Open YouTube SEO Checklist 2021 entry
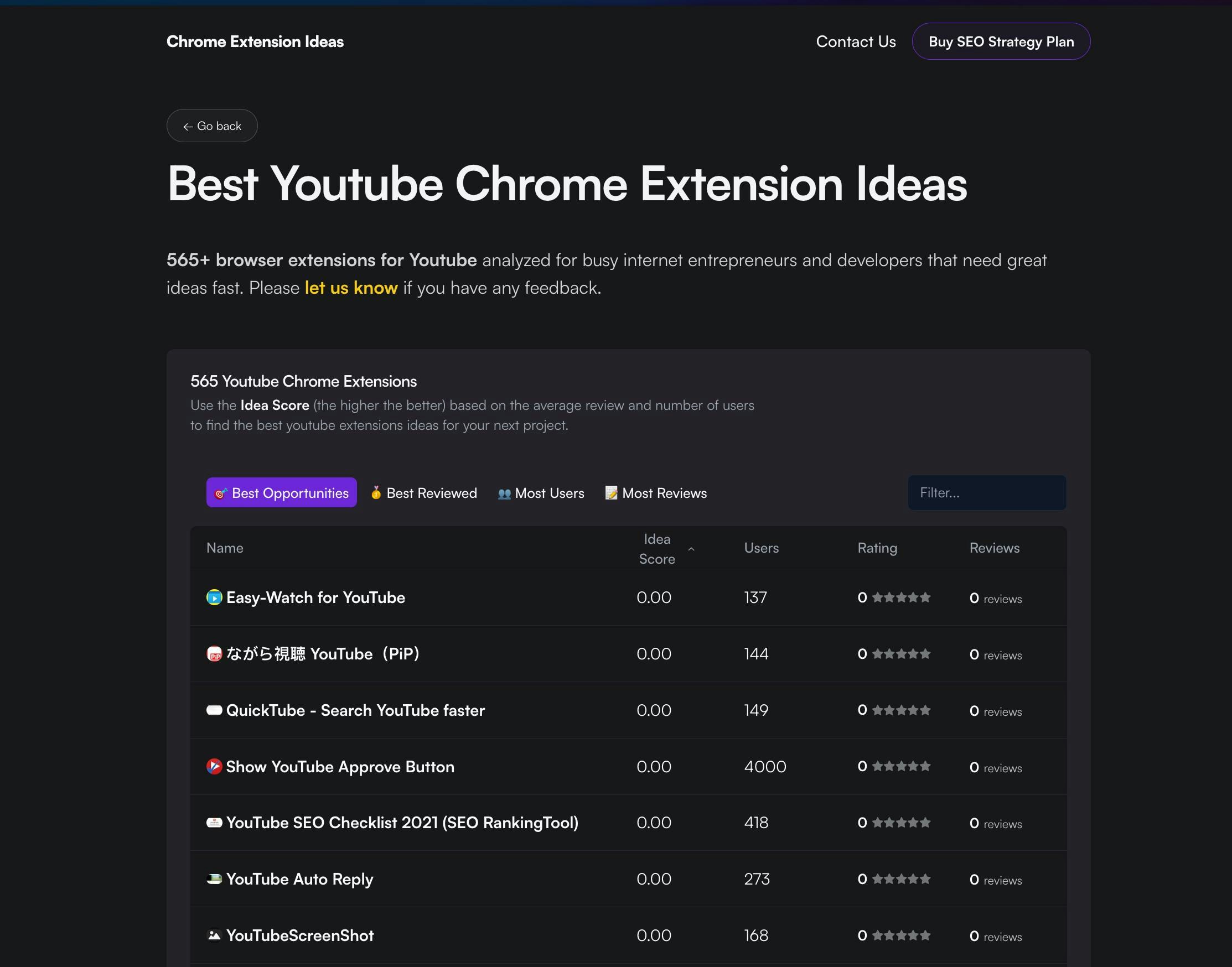Screen dimensions: 1232x967 pyautogui.click(x=402, y=823)
